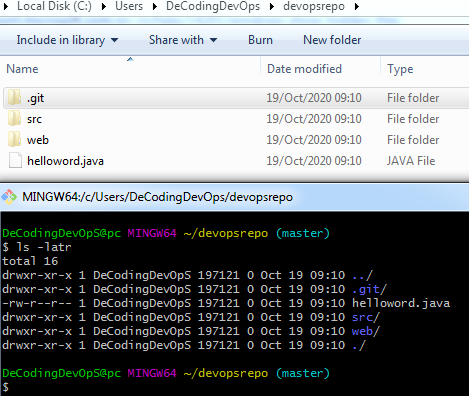This screenshot has width=469, height=396.
Task: Click the helloword.java file icon
Action: pyautogui.click(x=15, y=160)
